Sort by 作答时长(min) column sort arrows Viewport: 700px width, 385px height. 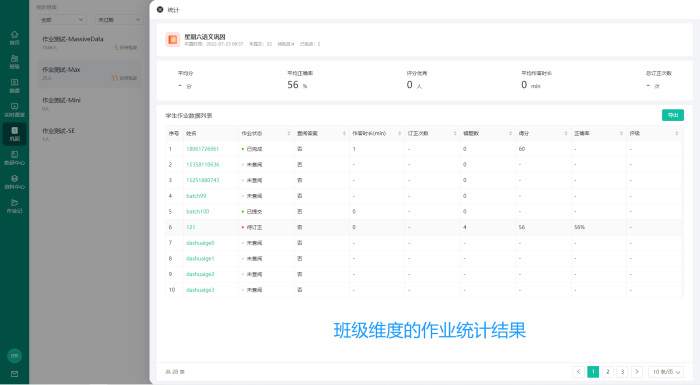400,134
